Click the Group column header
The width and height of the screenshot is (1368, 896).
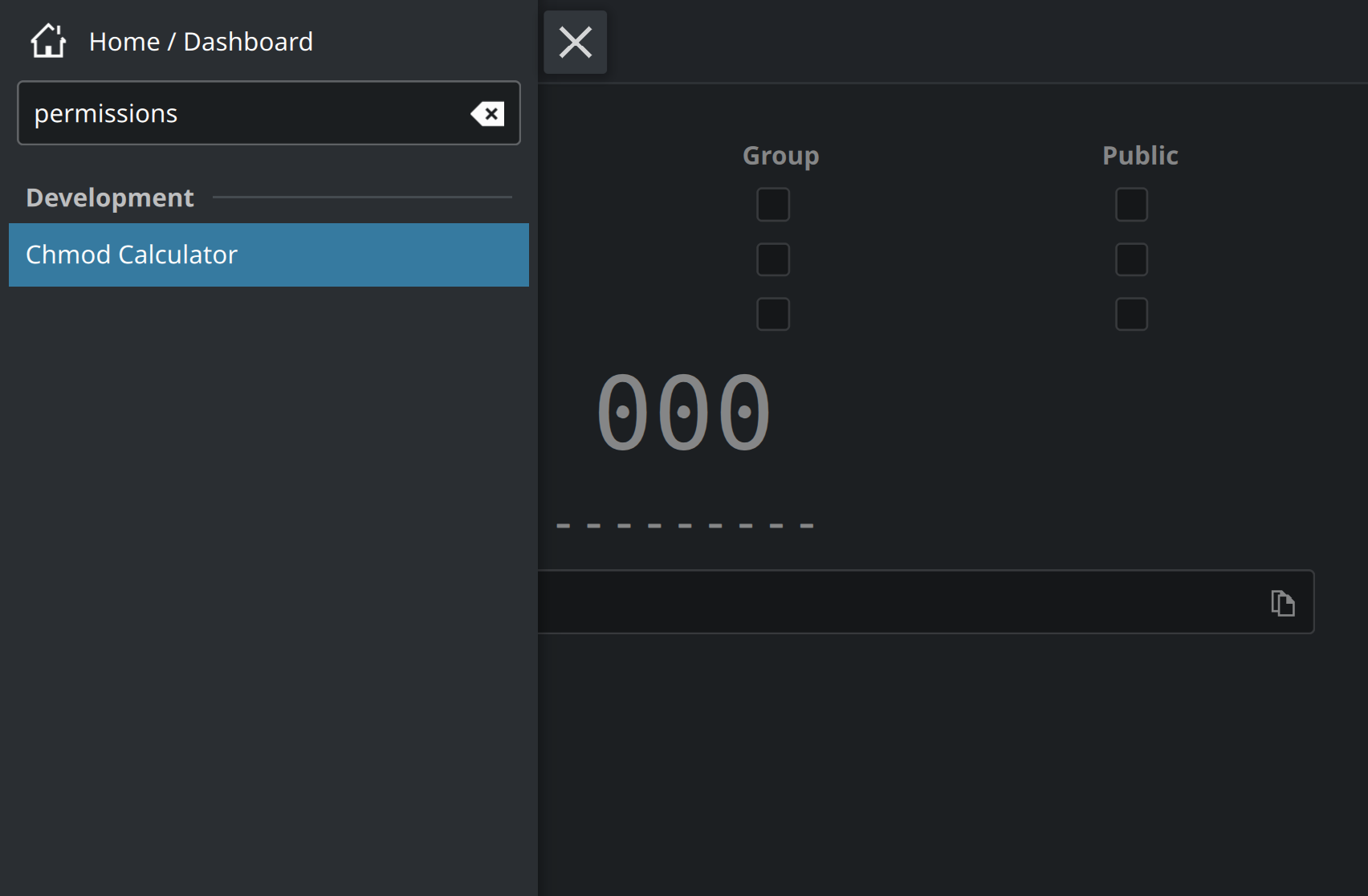(x=781, y=156)
